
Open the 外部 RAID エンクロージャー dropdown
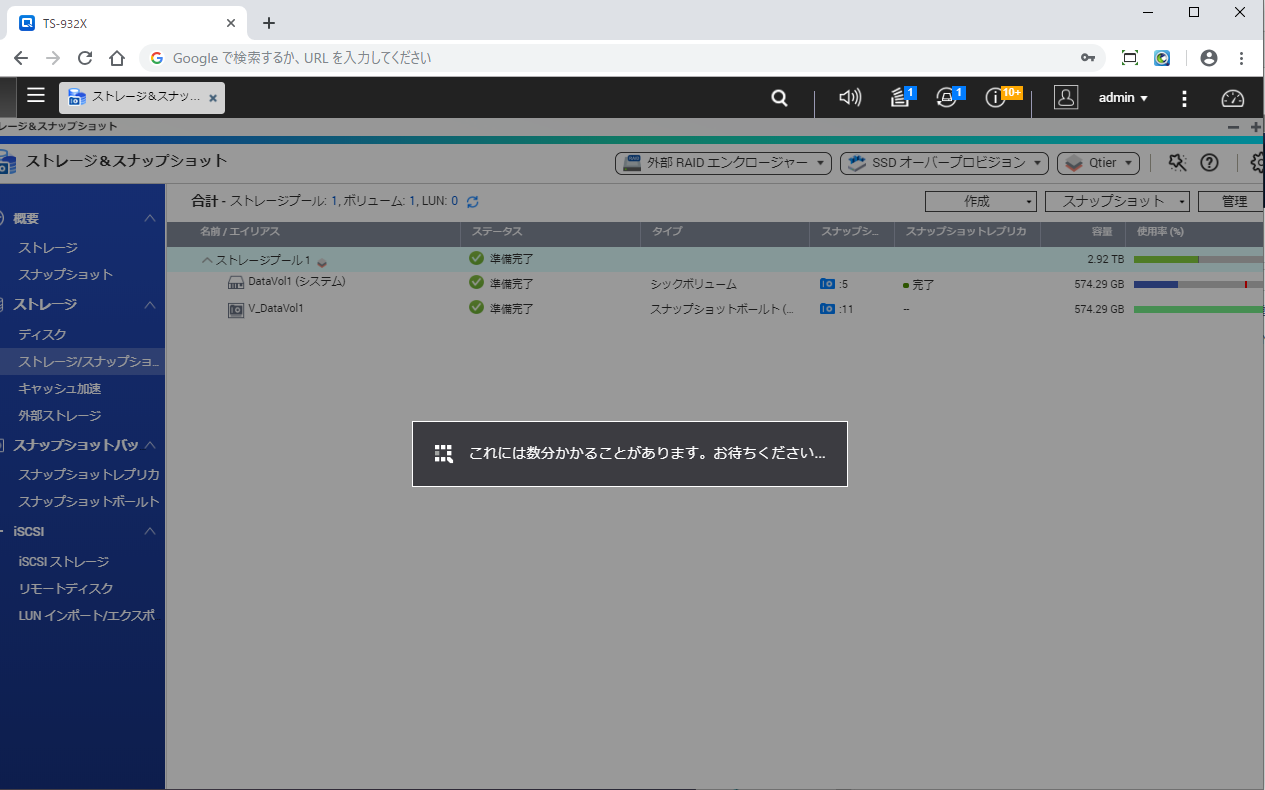pyautogui.click(x=723, y=163)
